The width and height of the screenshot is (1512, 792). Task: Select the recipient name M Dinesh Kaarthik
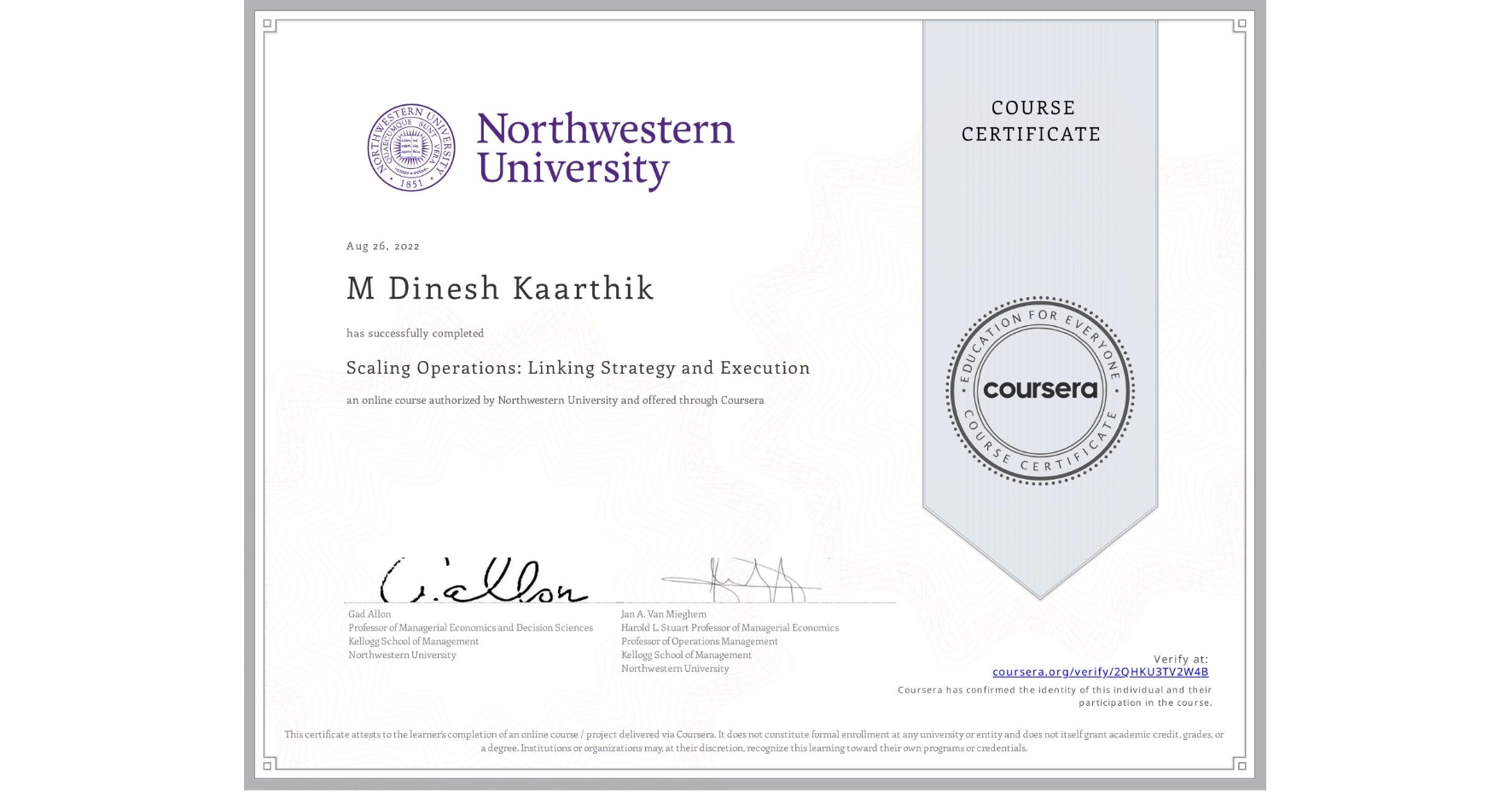(500, 289)
